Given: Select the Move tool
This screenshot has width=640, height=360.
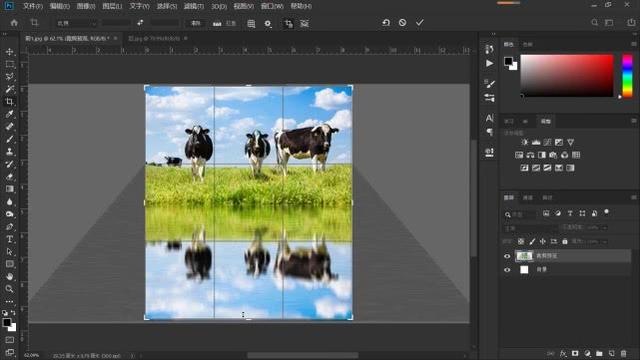Looking at the screenshot, I should (9, 52).
